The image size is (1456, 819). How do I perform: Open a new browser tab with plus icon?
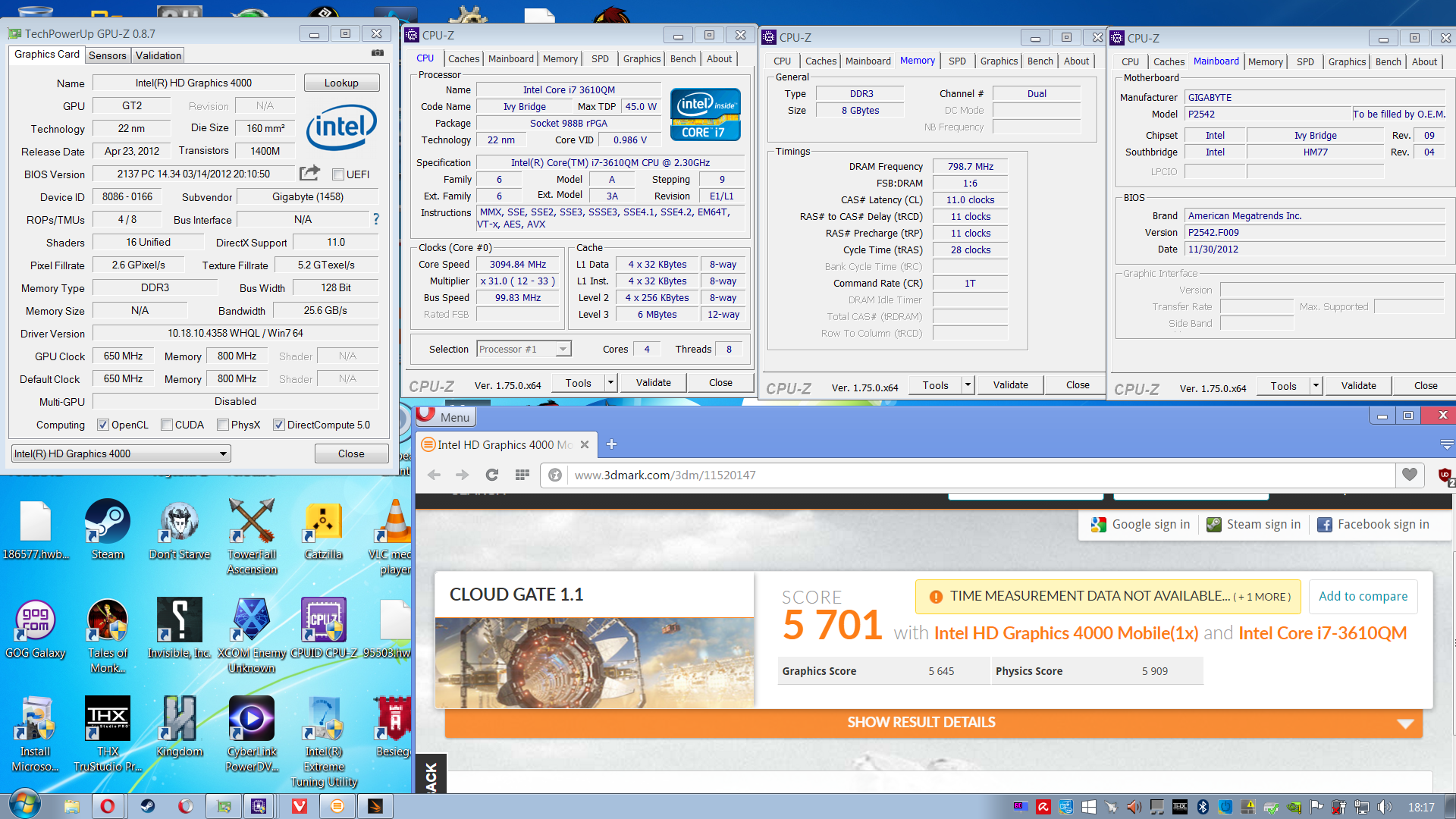tap(612, 444)
